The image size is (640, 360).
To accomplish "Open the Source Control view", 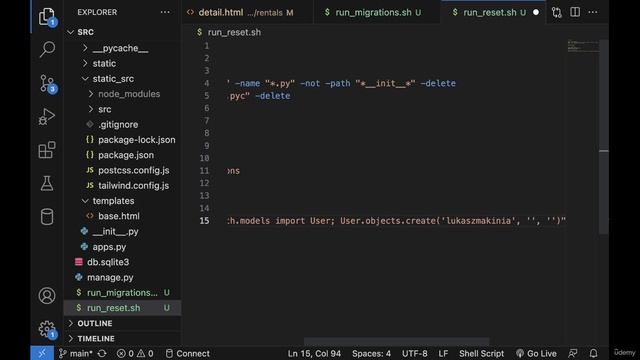I will [x=47, y=83].
